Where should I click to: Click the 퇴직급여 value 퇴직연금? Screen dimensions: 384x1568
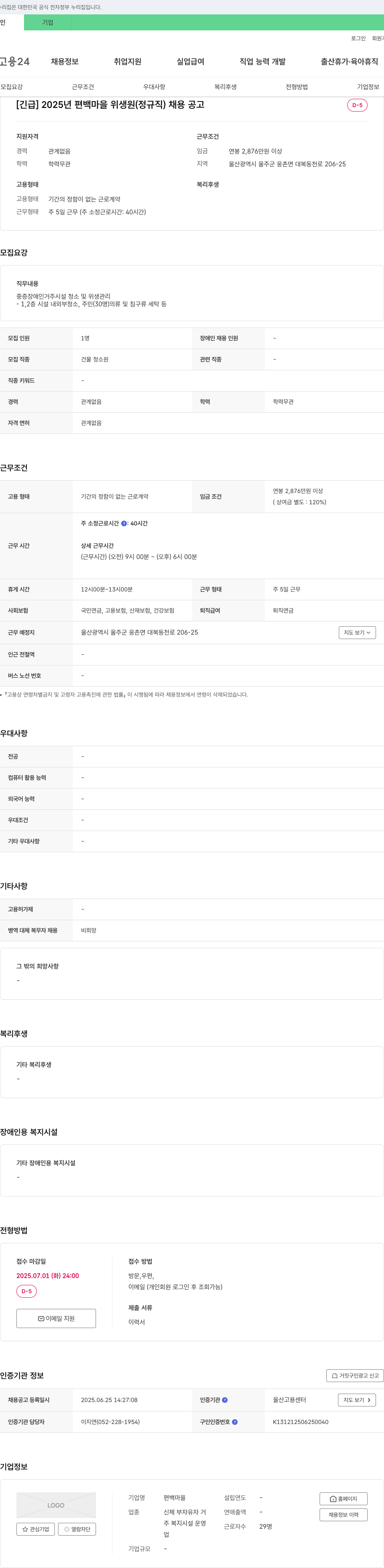(283, 611)
